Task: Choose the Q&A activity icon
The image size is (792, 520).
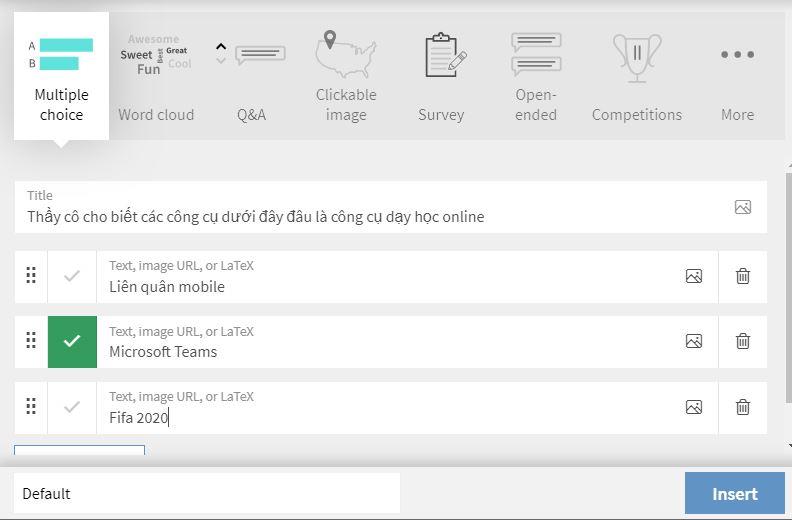Action: click(x=251, y=76)
